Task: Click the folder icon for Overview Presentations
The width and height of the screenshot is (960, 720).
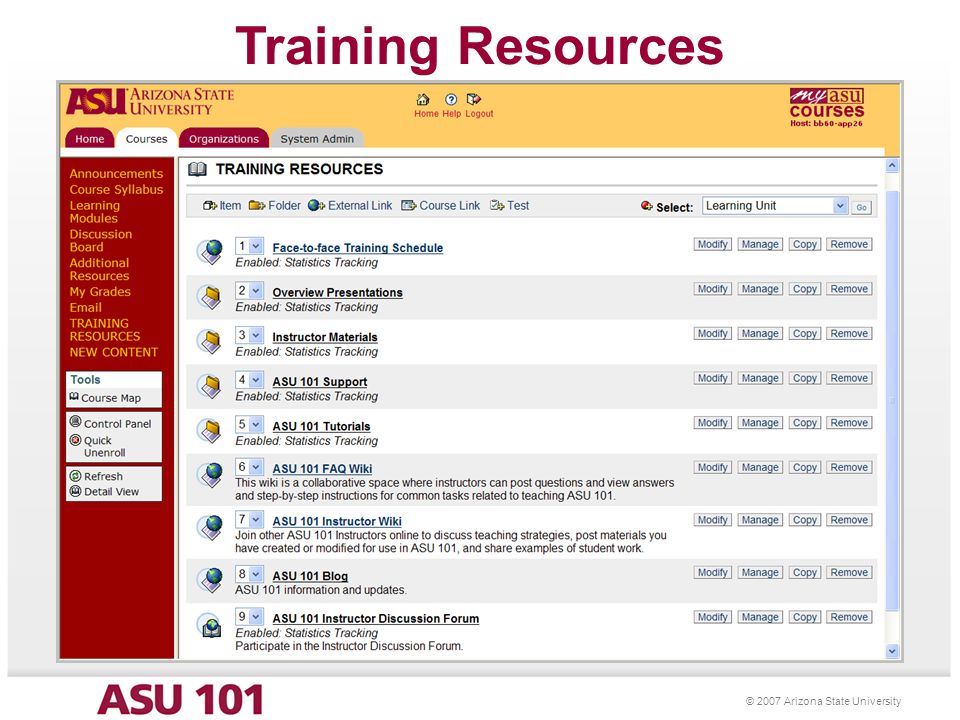Action: pyautogui.click(x=211, y=297)
